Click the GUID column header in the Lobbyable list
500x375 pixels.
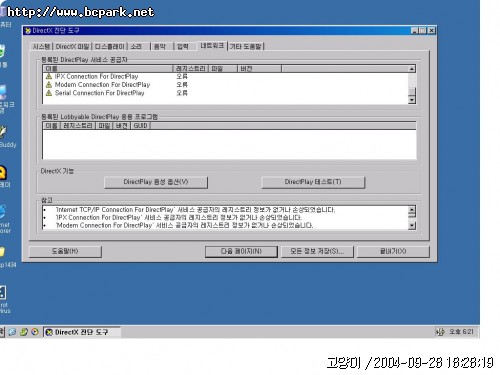[x=140, y=126]
